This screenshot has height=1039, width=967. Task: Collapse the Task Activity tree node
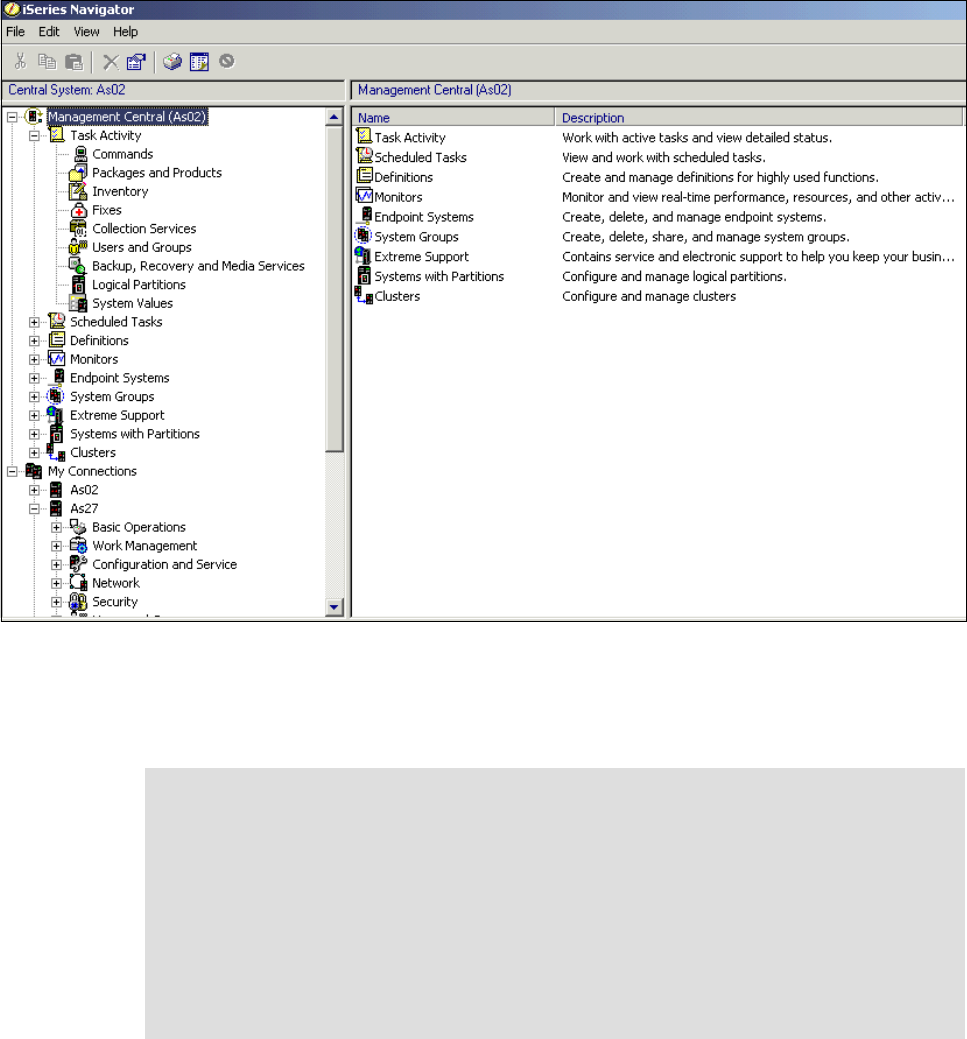[x=34, y=136]
